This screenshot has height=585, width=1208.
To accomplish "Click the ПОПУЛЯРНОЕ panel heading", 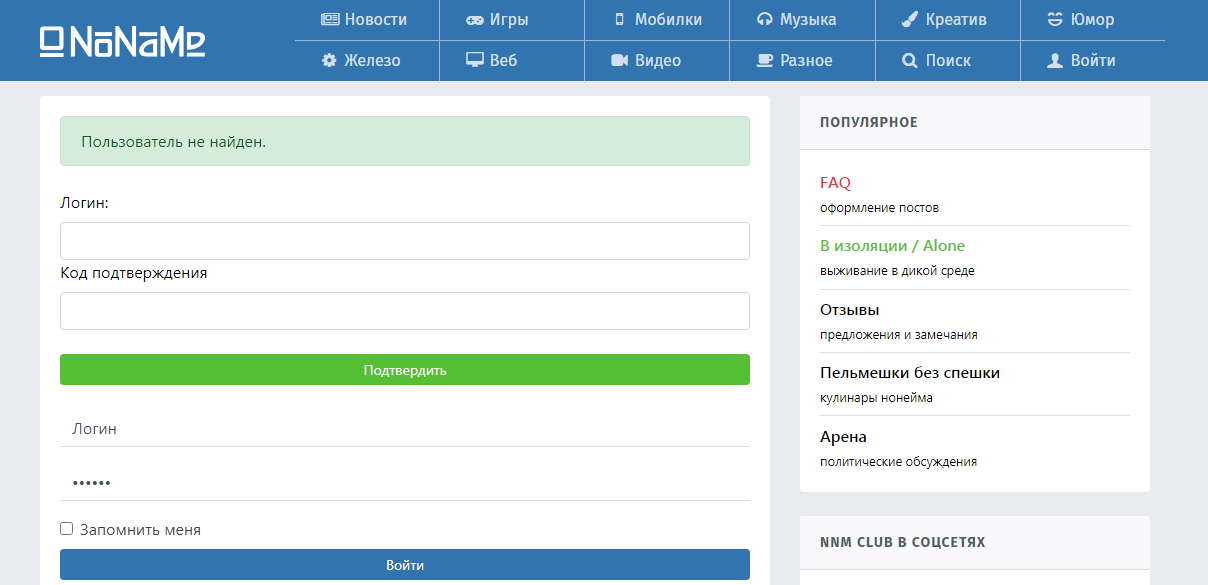I will point(868,123).
